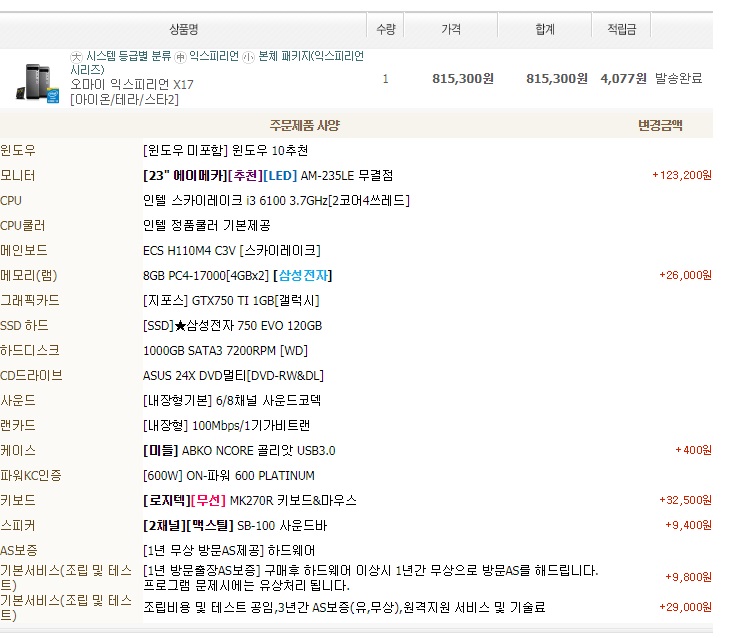This screenshot has height=638, width=735.
Task: Open the 익스피리언 category link
Action: point(214,56)
